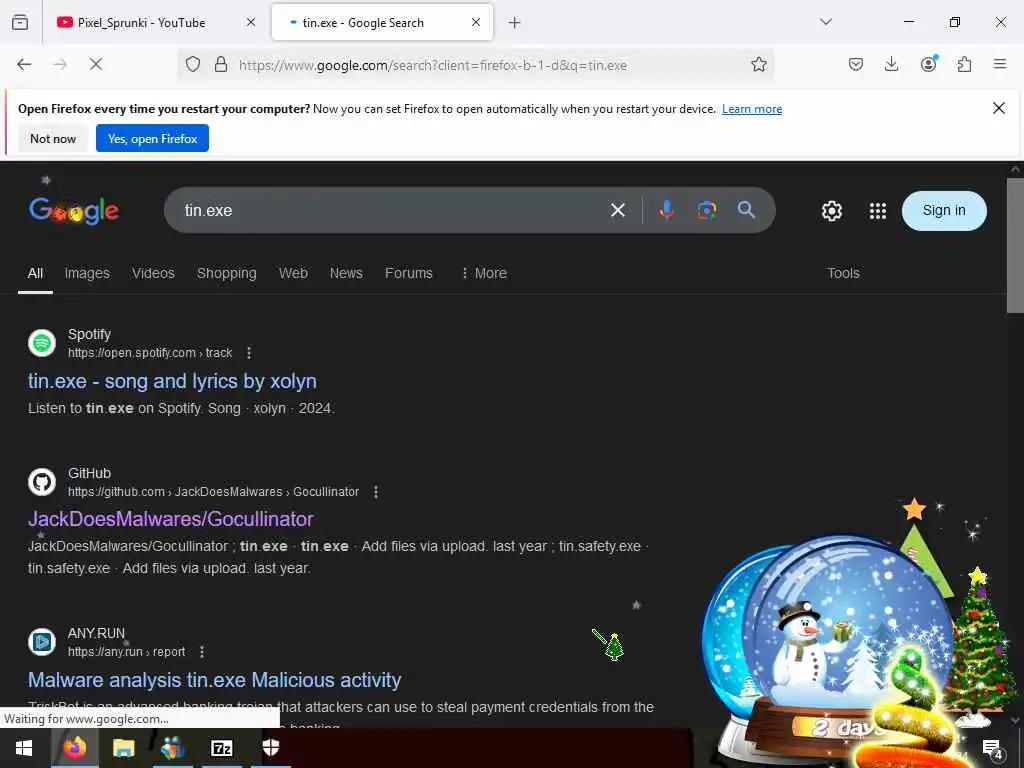Screen dimensions: 1024x768
Task: Choose Not now in the notification
Action: 53,138
